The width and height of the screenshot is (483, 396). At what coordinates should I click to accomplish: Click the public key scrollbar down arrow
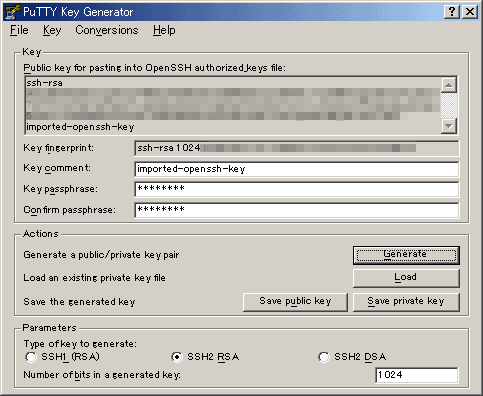pos(449,126)
